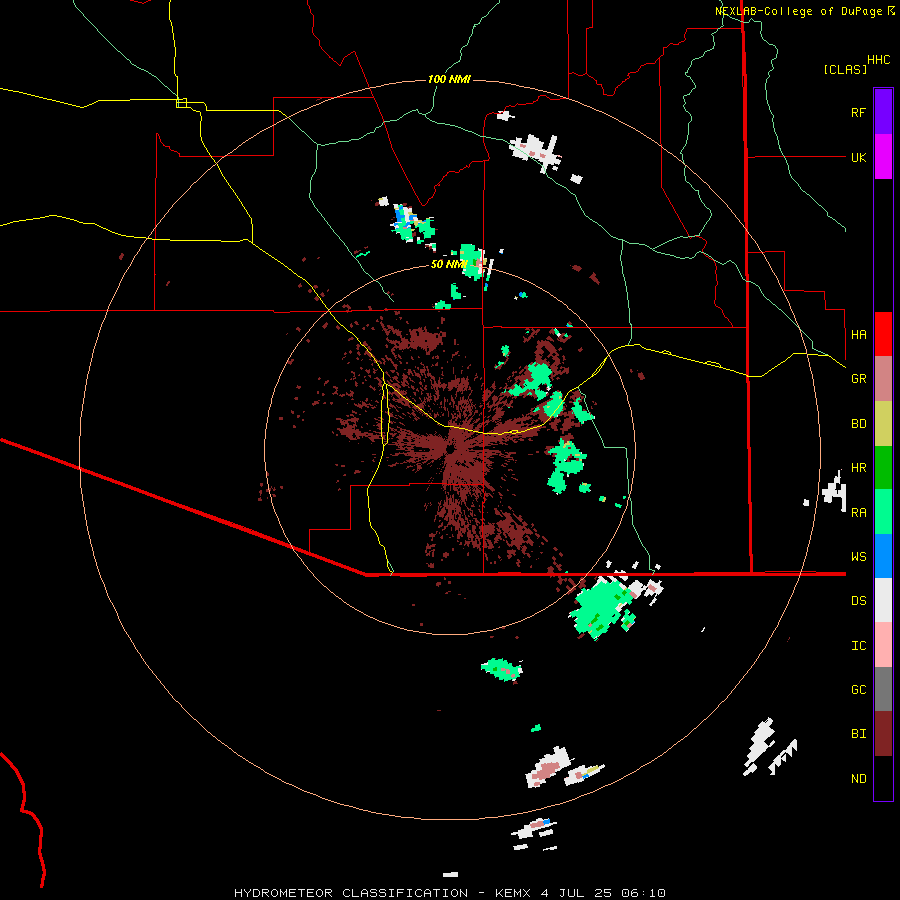The height and width of the screenshot is (900, 900).
Task: Pick the RA rain swatch
Action: click(883, 512)
